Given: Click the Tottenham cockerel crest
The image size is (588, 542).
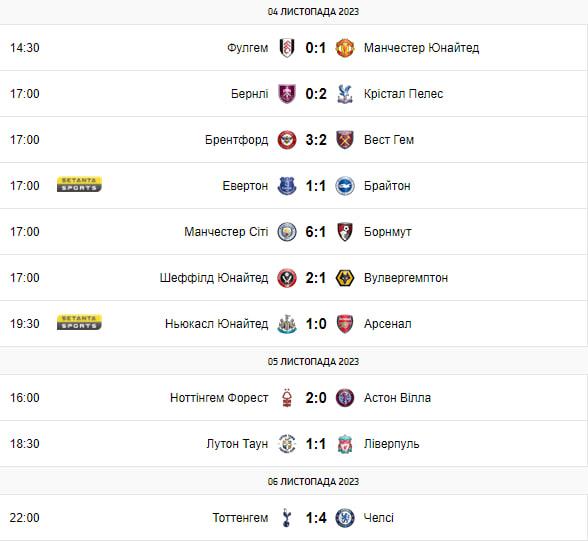Looking at the screenshot, I should pos(287,518).
